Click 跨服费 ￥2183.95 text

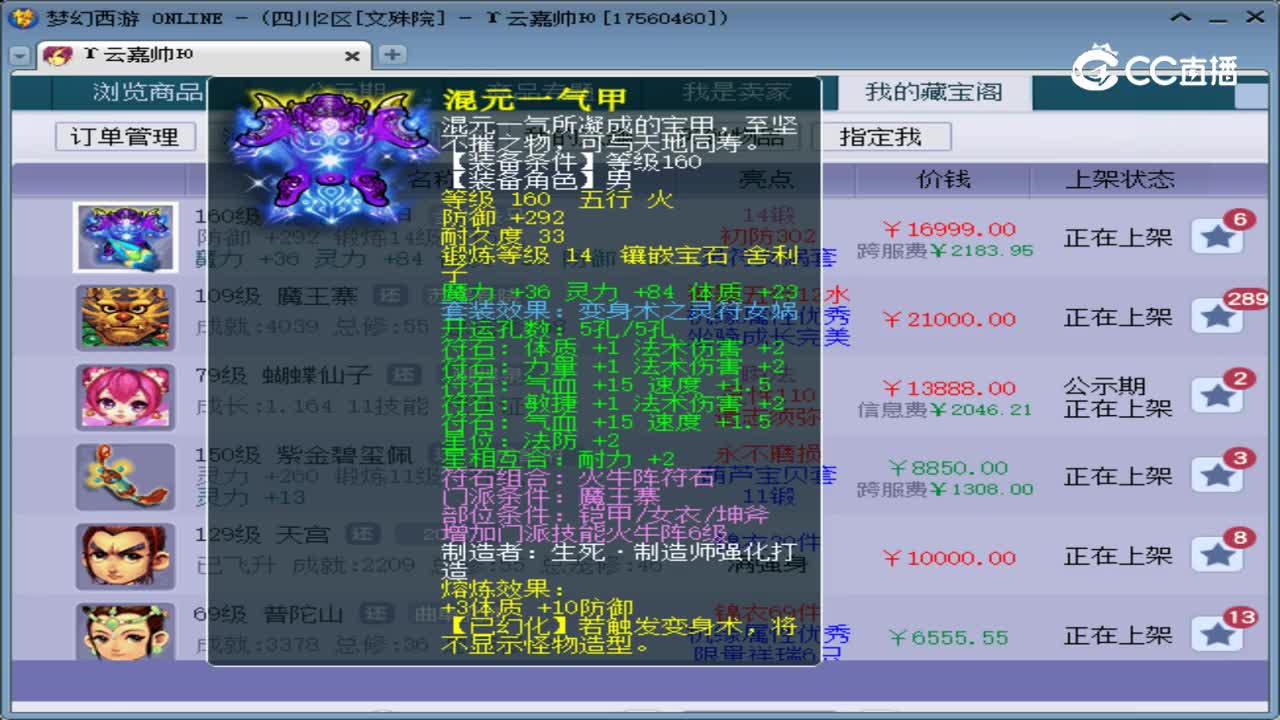945,250
